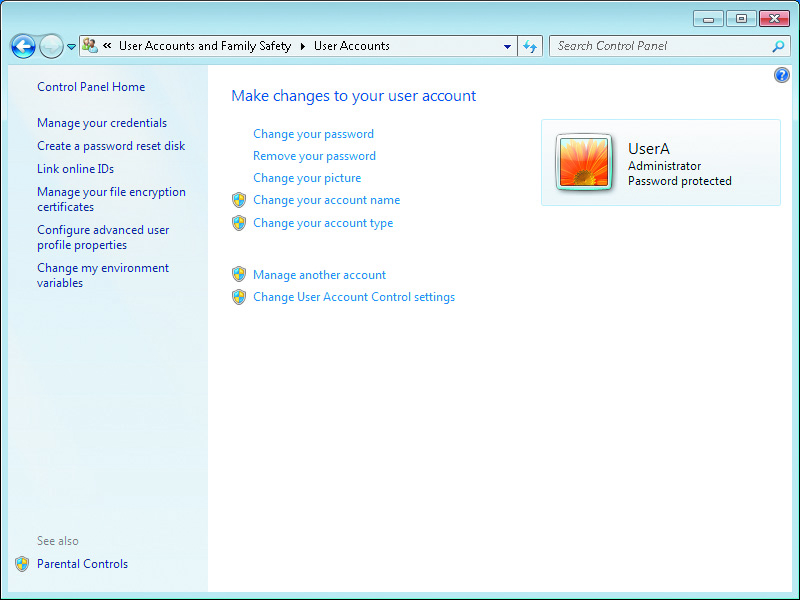
Task: Click the Administrator account type text
Action: [x=664, y=166]
